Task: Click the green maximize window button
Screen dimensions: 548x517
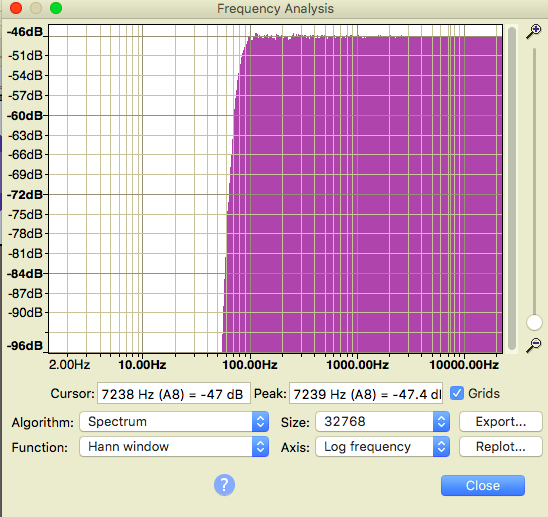Action: tap(56, 8)
